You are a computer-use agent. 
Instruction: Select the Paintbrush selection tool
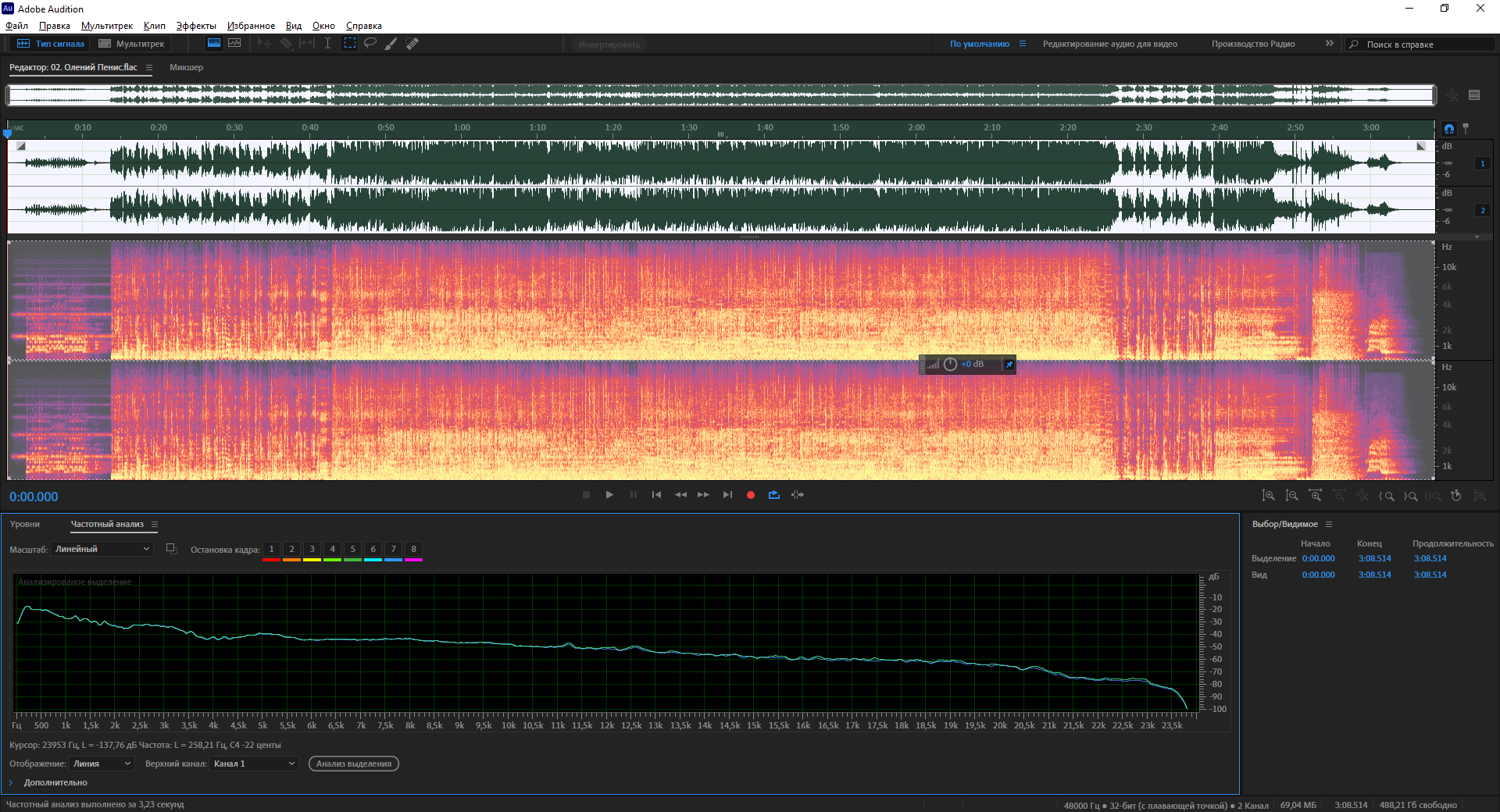pos(391,44)
